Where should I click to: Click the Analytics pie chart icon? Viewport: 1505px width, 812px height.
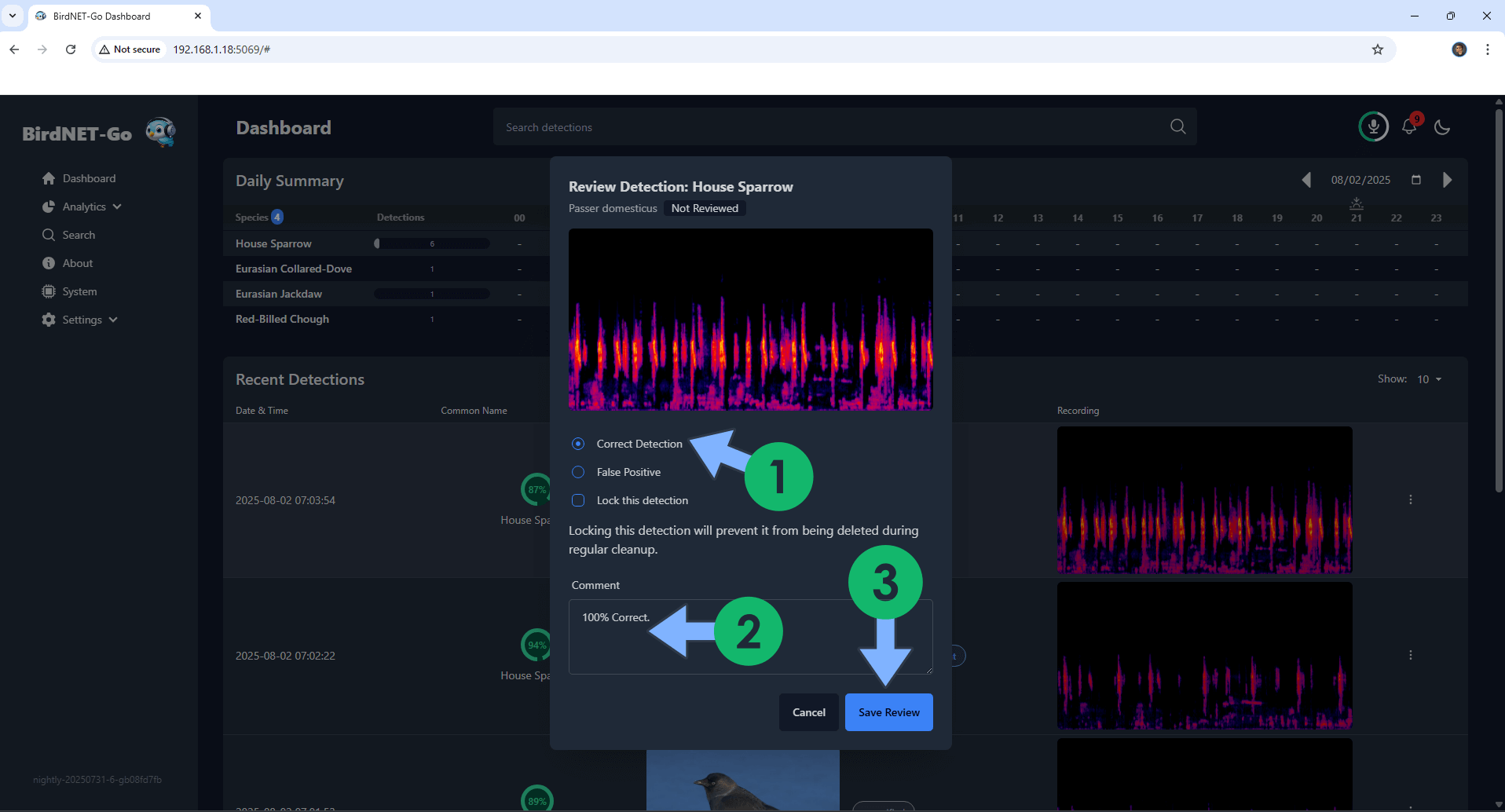tap(49, 207)
